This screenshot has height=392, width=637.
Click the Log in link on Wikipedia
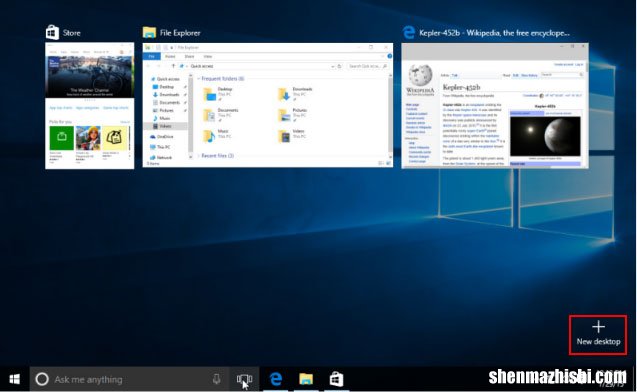[x=579, y=65]
